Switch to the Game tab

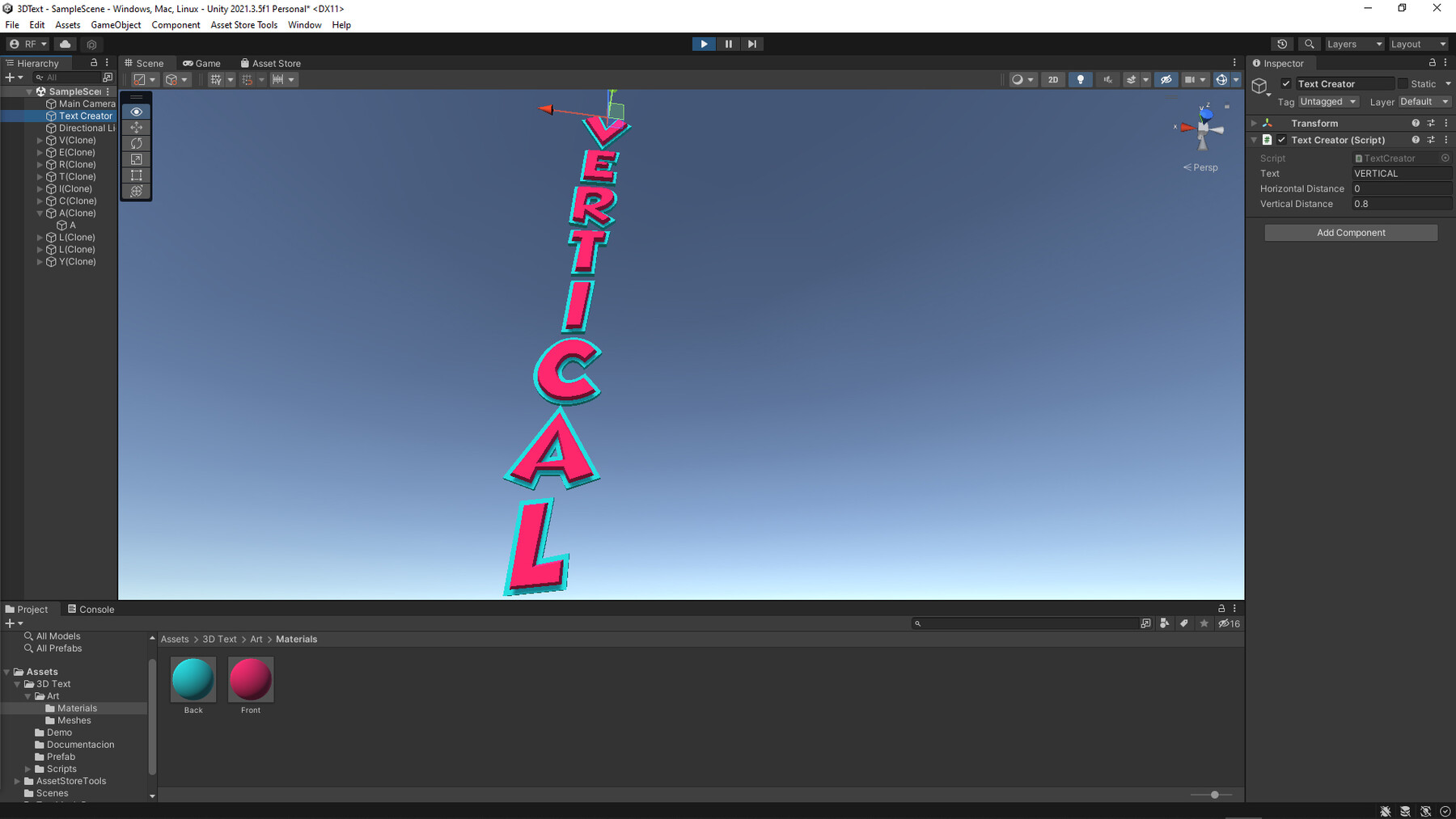coord(201,63)
